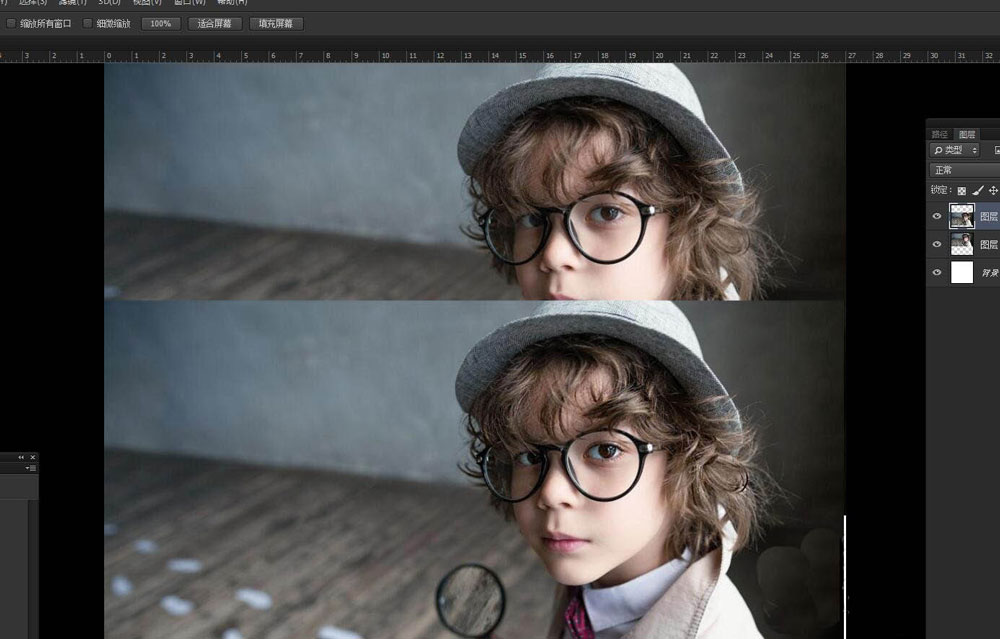Click the 100% zoom button
The image size is (1000, 639).
pos(161,24)
